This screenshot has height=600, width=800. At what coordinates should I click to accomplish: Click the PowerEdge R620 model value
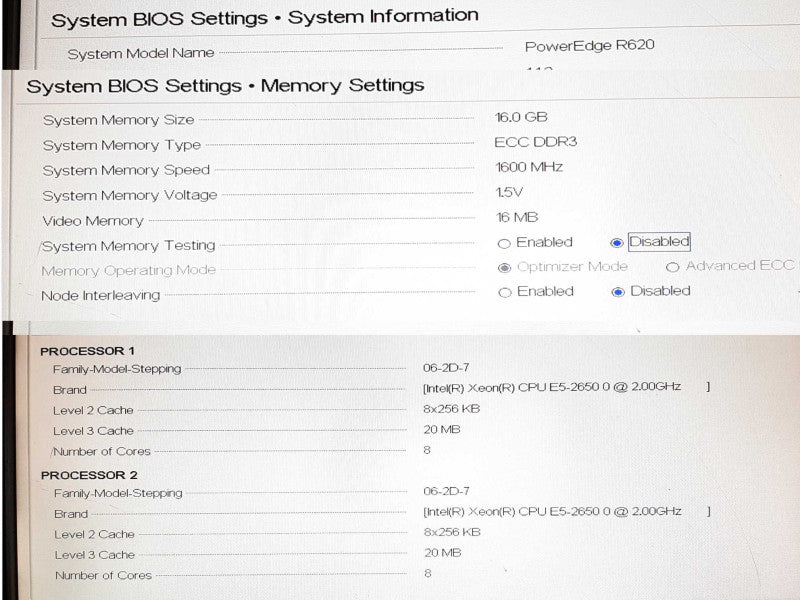(589, 45)
